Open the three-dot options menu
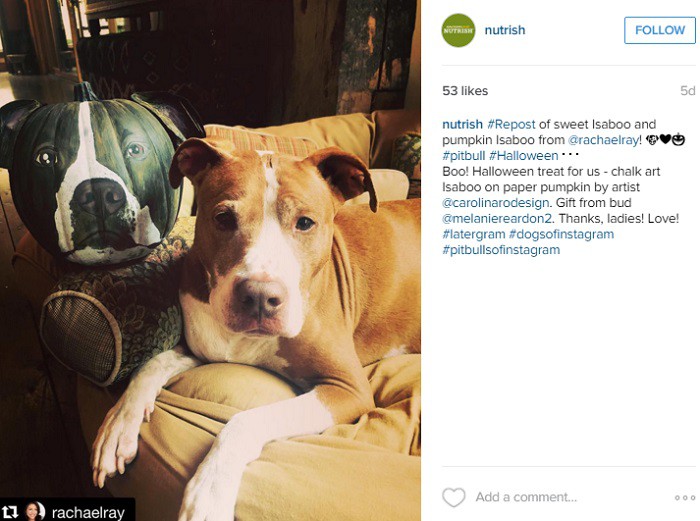Screen dimensions: 700x521 tap(685, 497)
